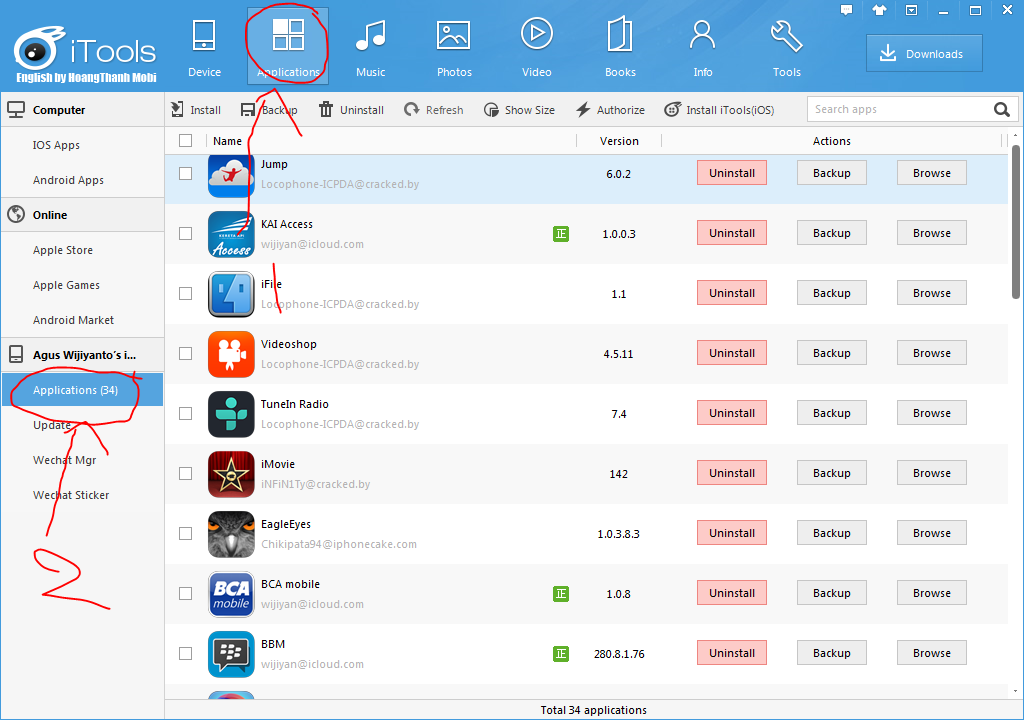Click the BCA mobile app icon

pos(231,594)
